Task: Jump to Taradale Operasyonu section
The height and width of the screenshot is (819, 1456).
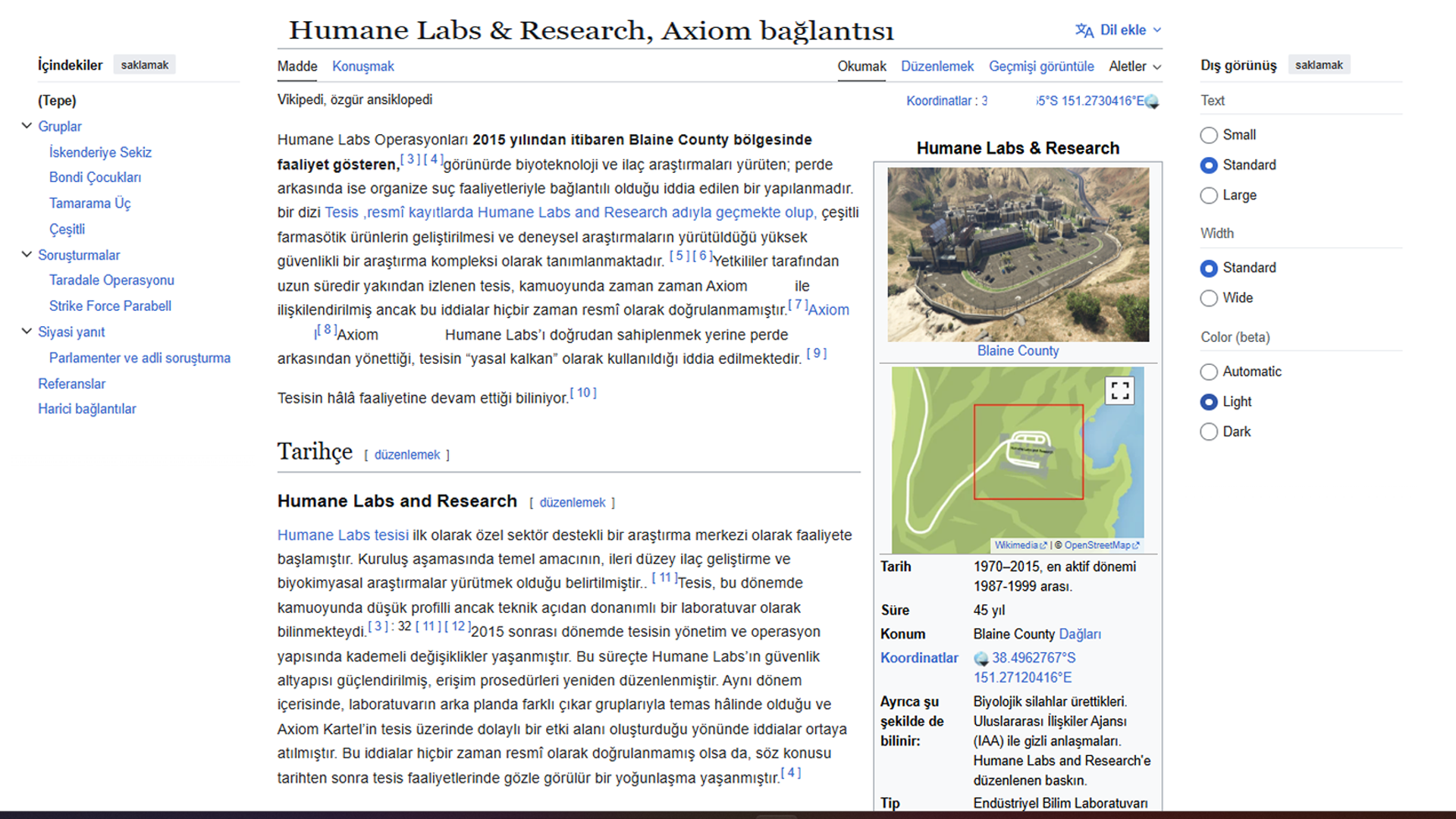Action: (111, 281)
